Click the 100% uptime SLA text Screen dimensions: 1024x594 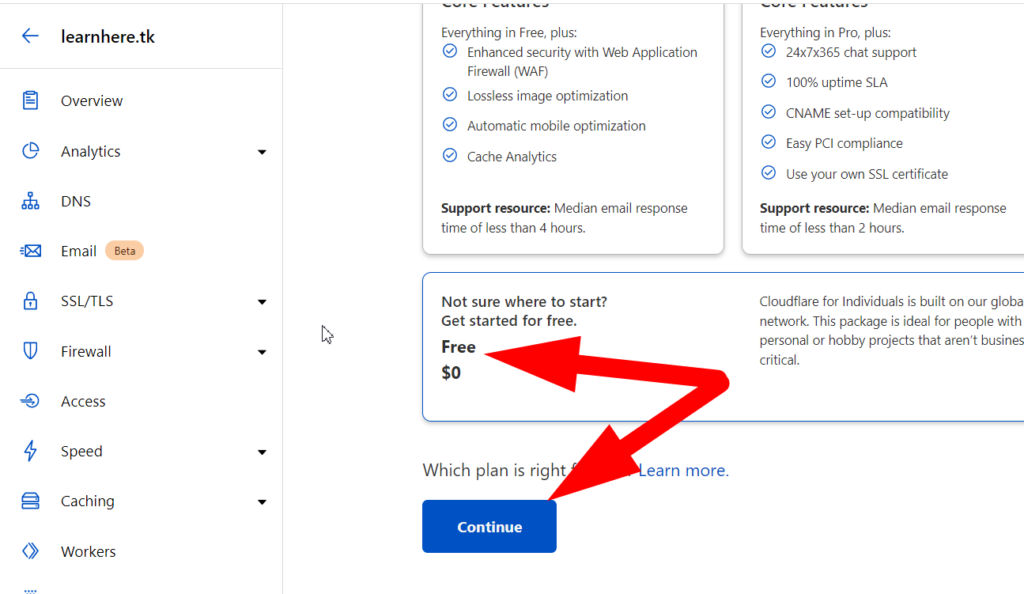(x=837, y=82)
